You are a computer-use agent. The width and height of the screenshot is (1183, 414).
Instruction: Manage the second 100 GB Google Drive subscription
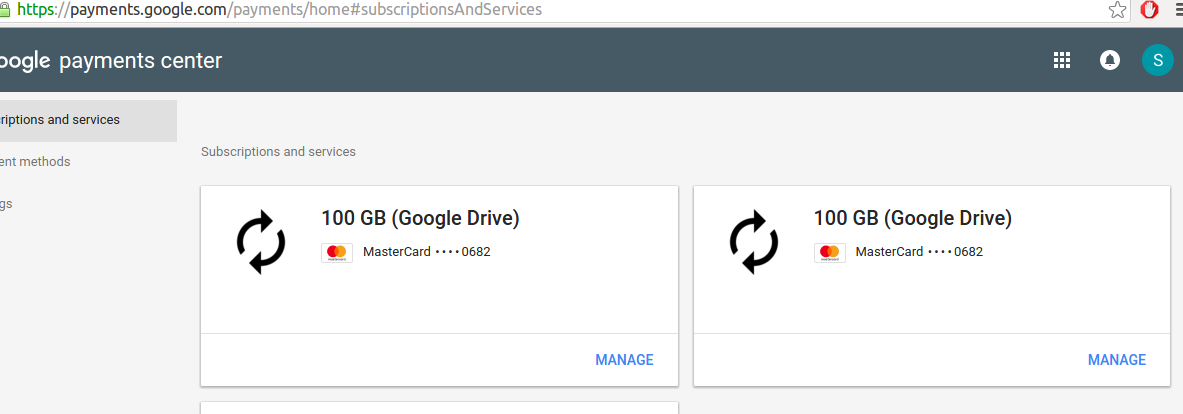(1117, 360)
